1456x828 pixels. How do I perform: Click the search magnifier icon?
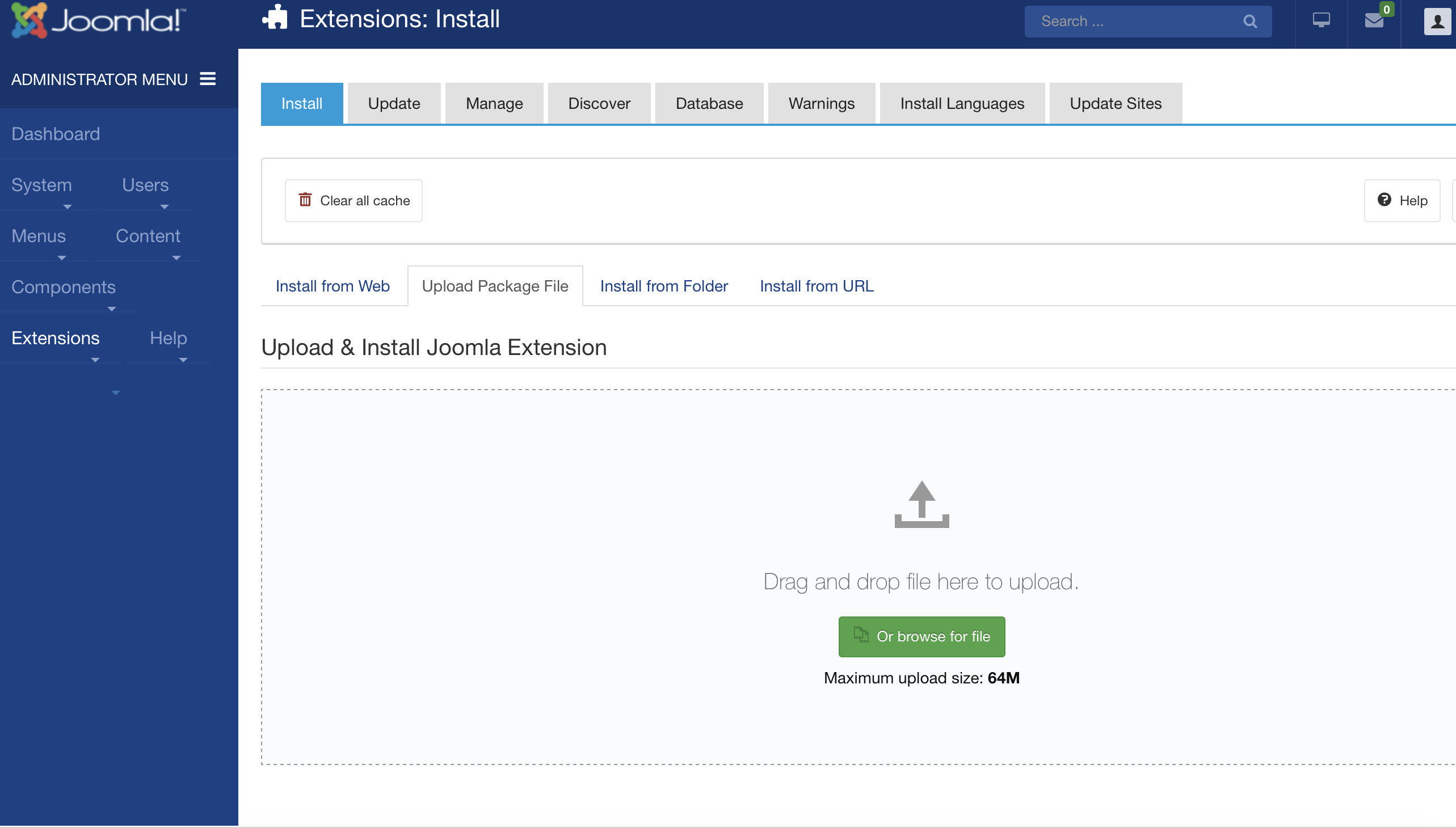click(1249, 22)
